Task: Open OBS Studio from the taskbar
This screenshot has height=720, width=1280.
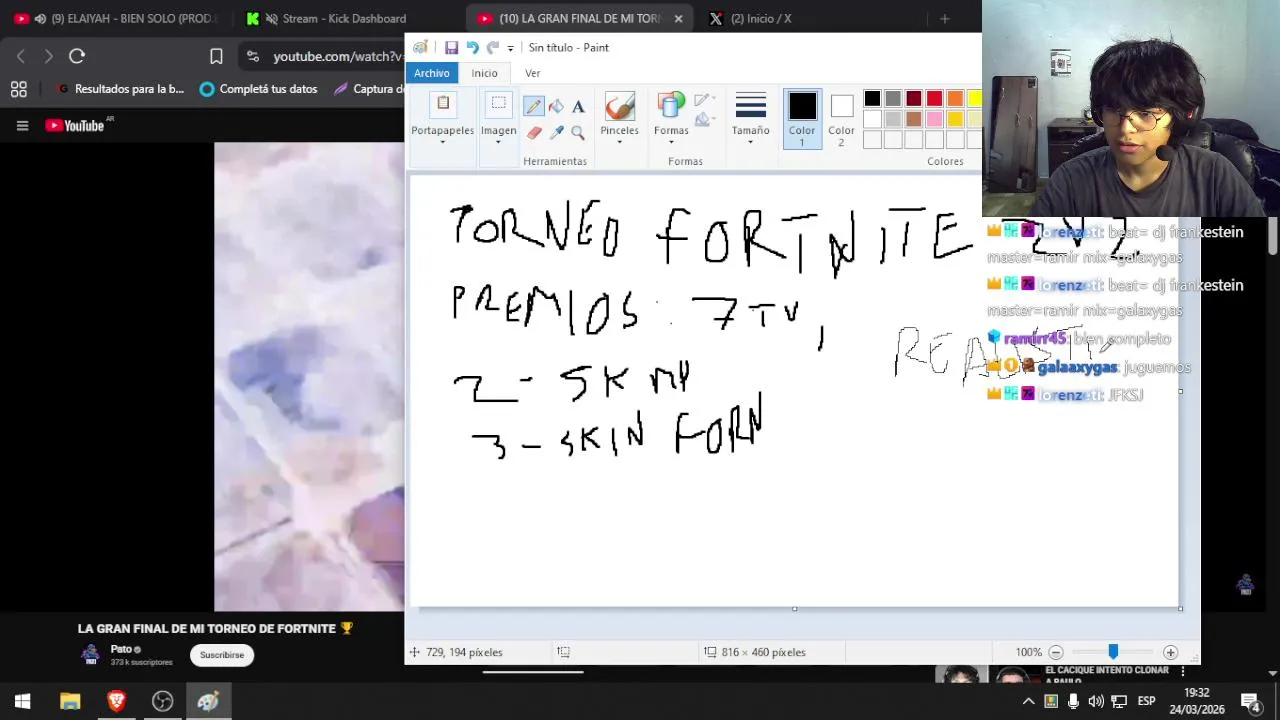Action: coord(162,701)
